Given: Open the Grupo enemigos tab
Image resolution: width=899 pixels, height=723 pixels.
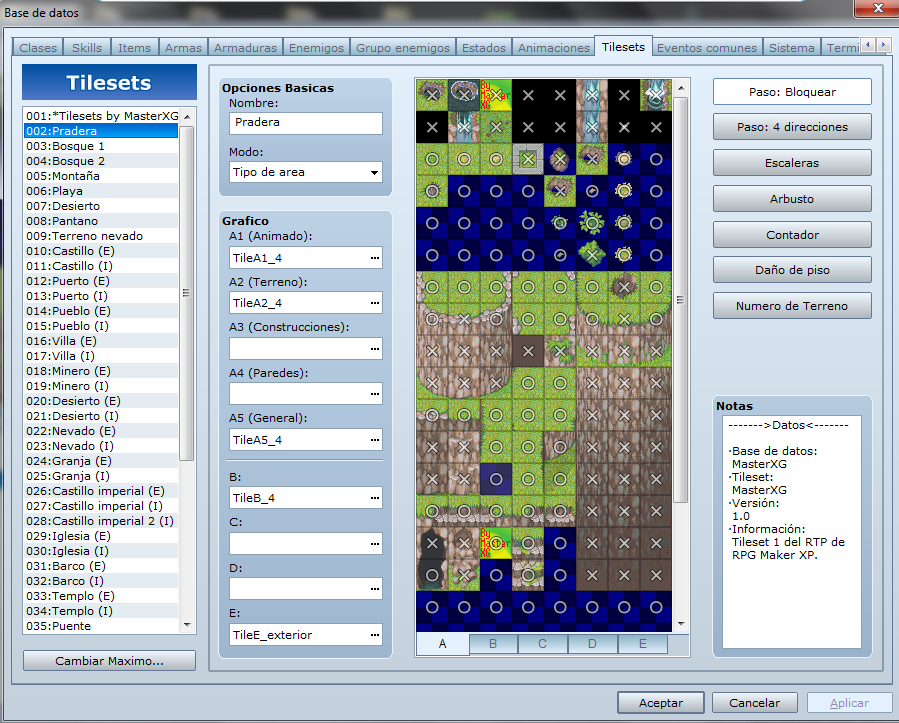Looking at the screenshot, I should click(x=403, y=48).
